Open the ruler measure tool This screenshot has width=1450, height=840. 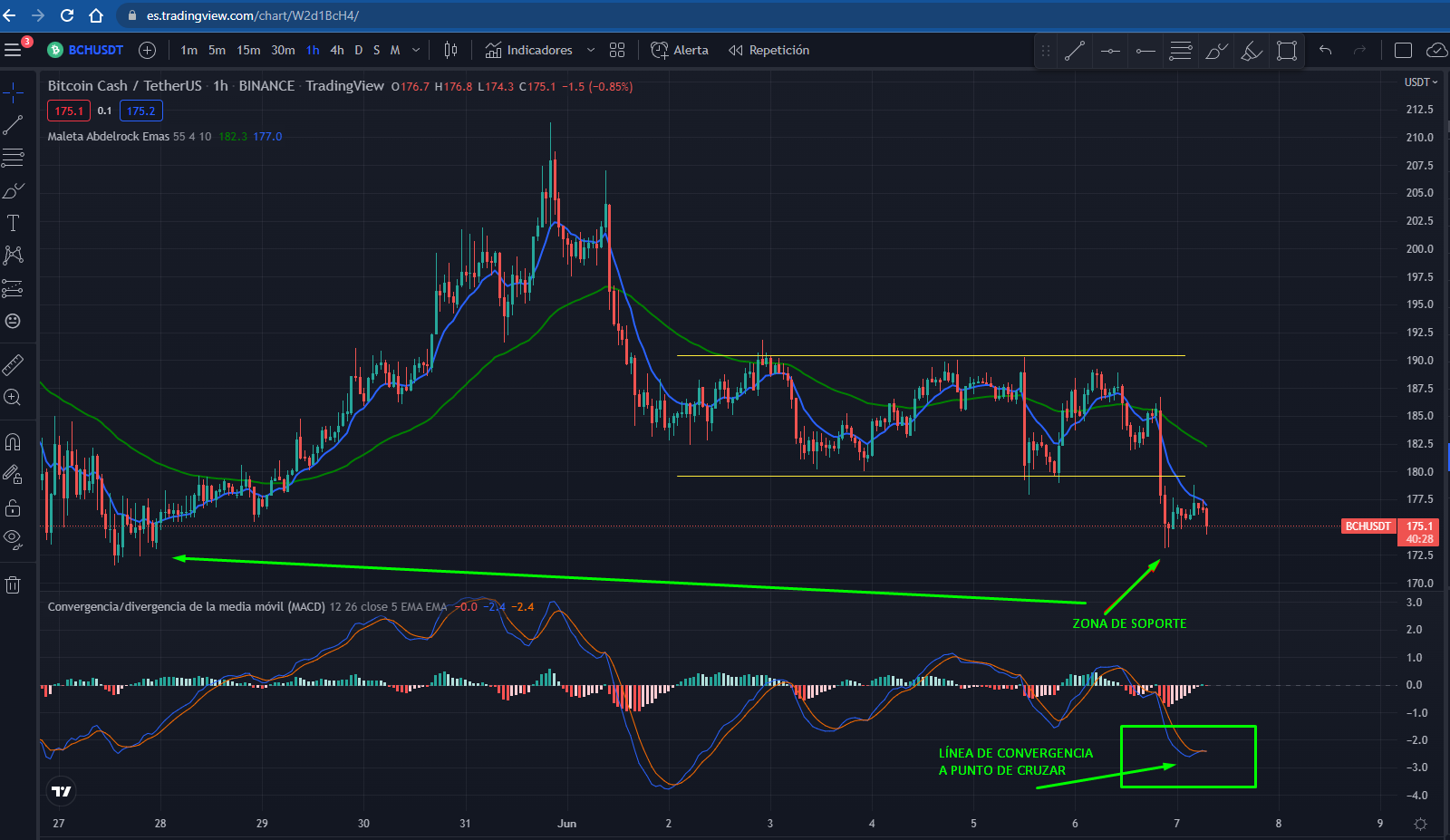tap(13, 364)
